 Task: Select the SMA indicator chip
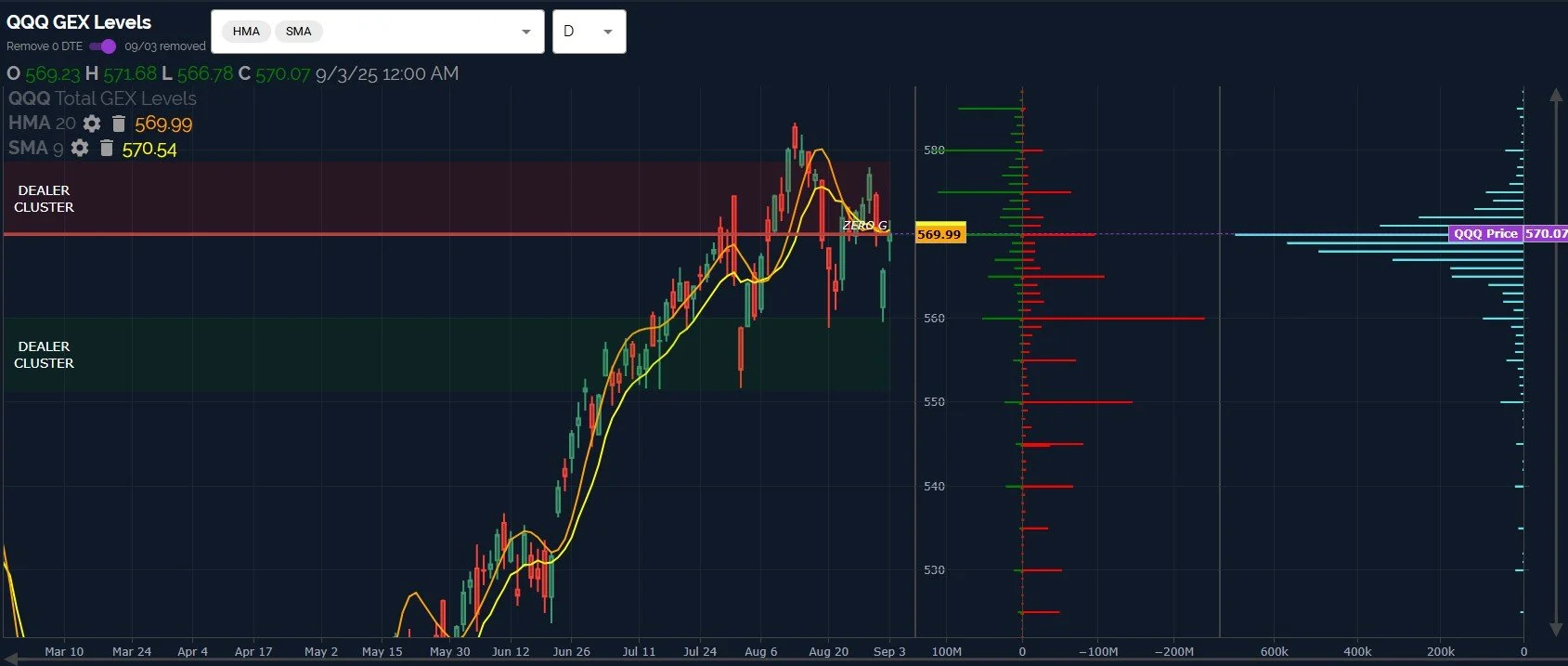pos(298,32)
